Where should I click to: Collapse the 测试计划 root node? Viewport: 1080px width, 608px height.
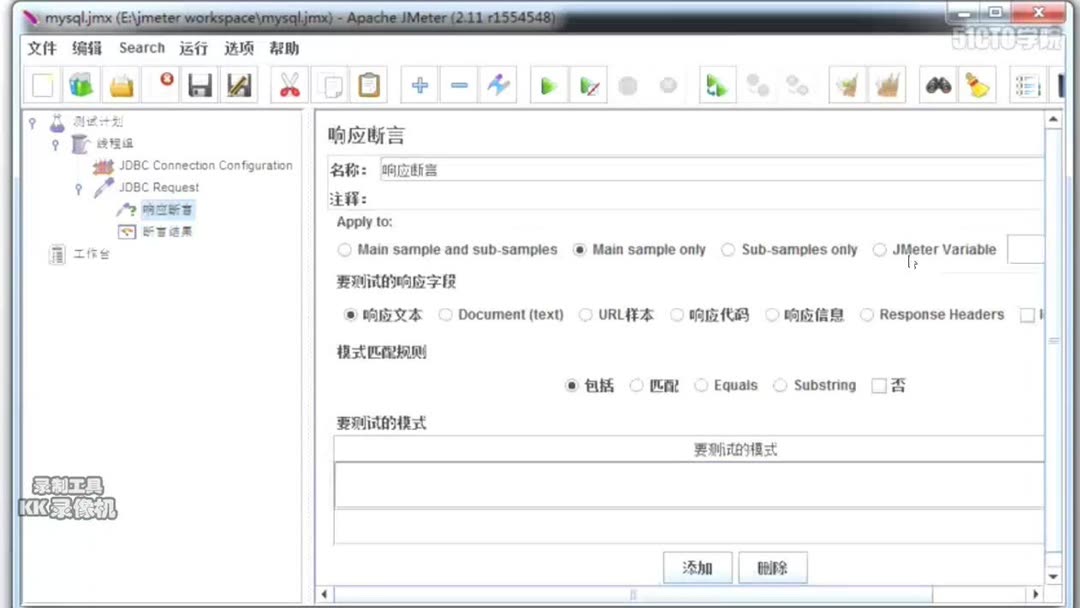click(30, 122)
